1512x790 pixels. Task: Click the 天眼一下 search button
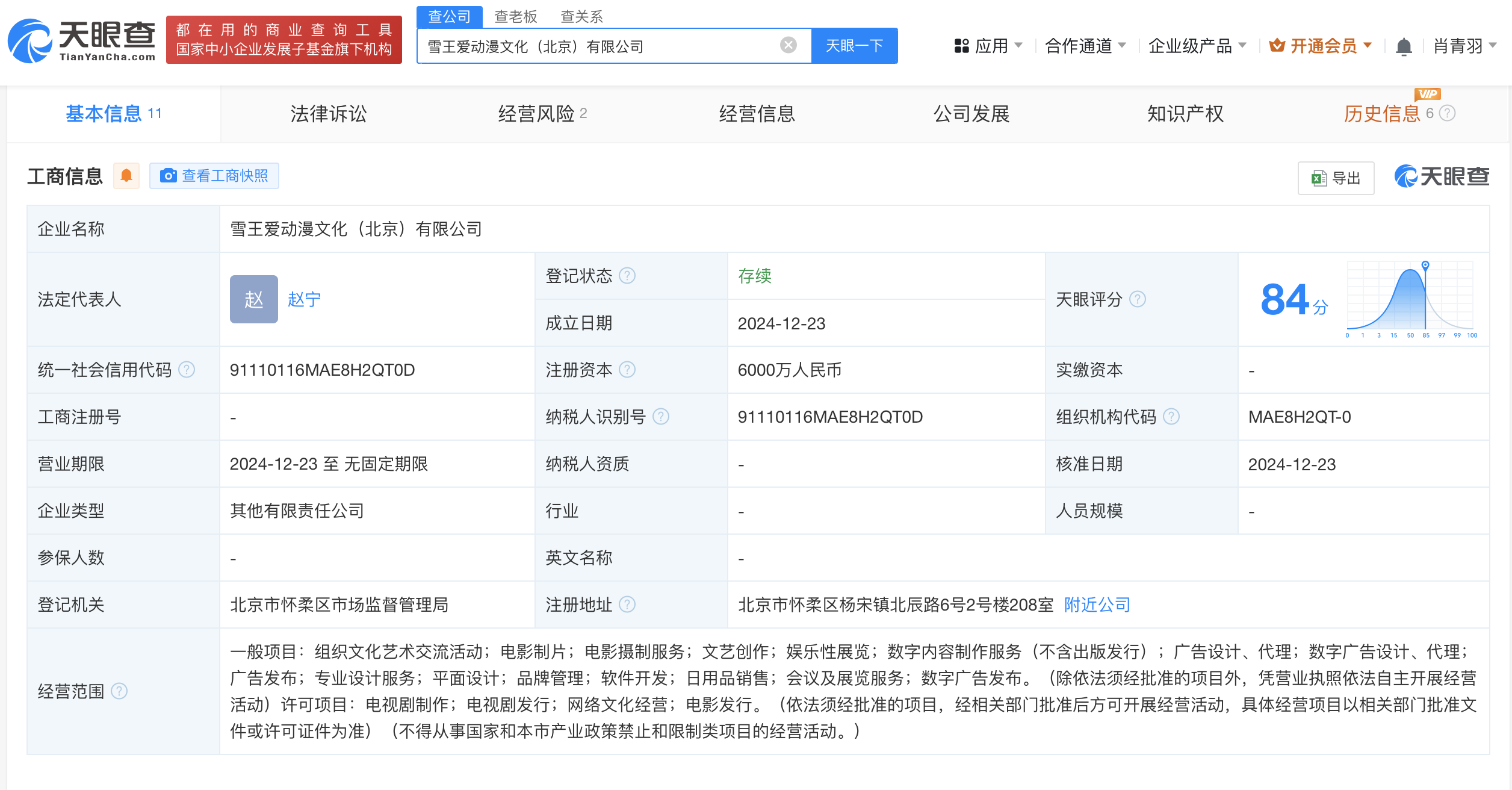point(855,45)
